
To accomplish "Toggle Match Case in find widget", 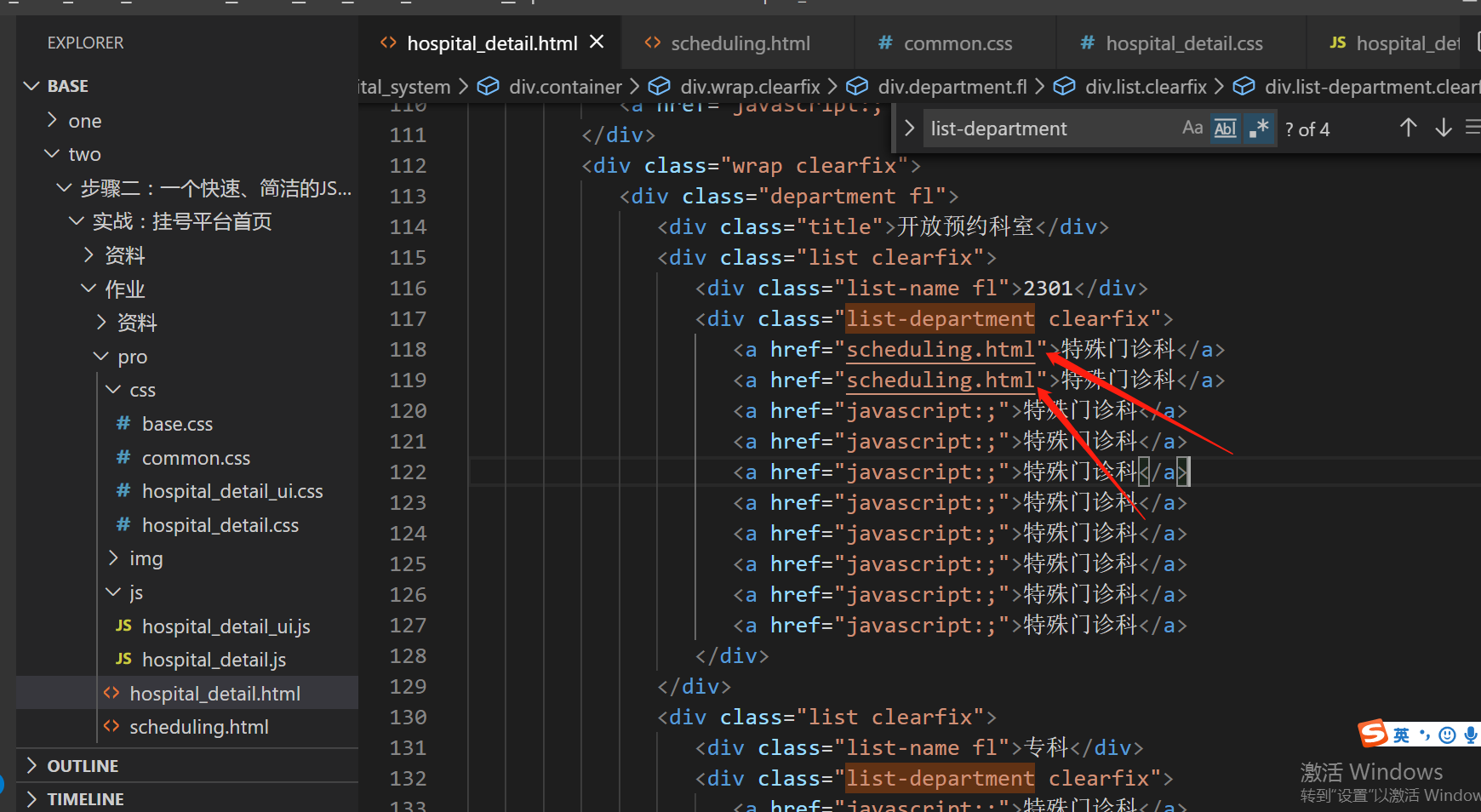I will (1192, 129).
